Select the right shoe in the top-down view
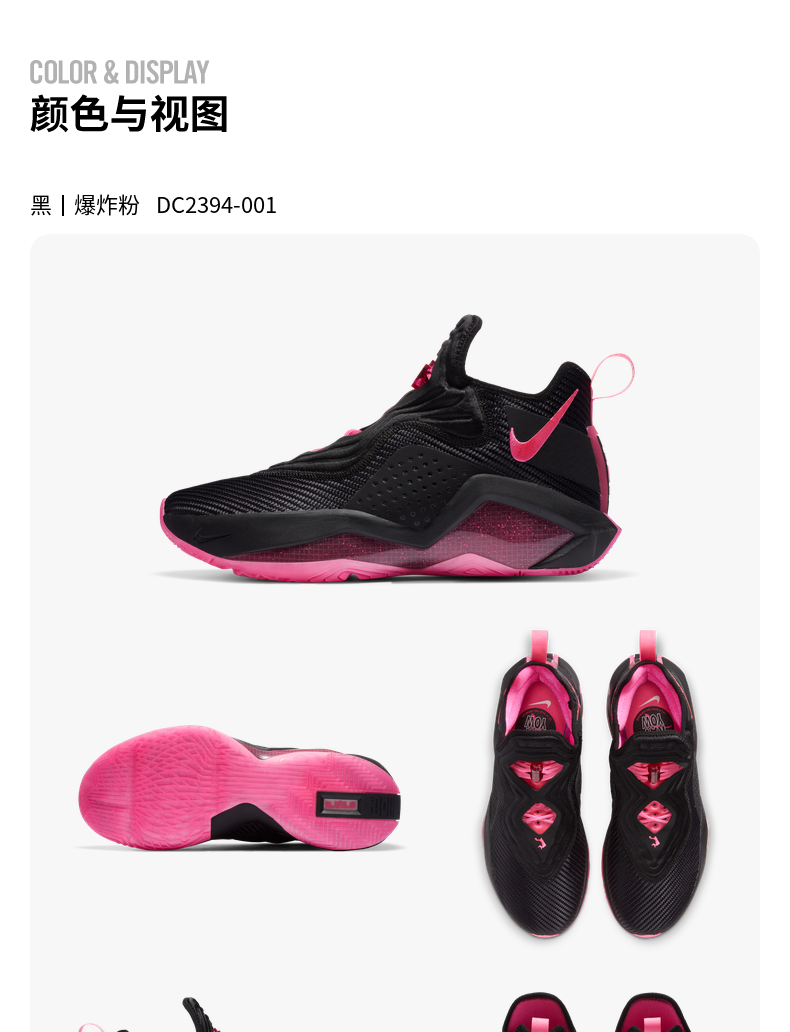Viewport: 790px width, 1032px height. (x=655, y=781)
